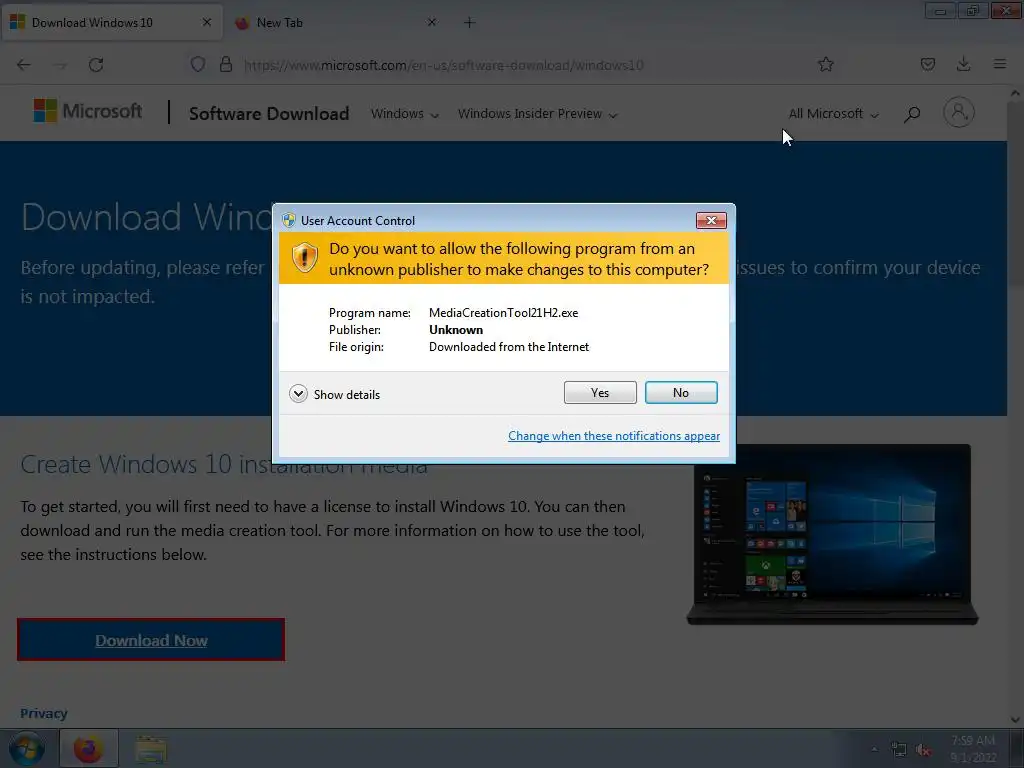This screenshot has width=1024, height=768.
Task: Click the site security padlock icon
Action: [226, 64]
